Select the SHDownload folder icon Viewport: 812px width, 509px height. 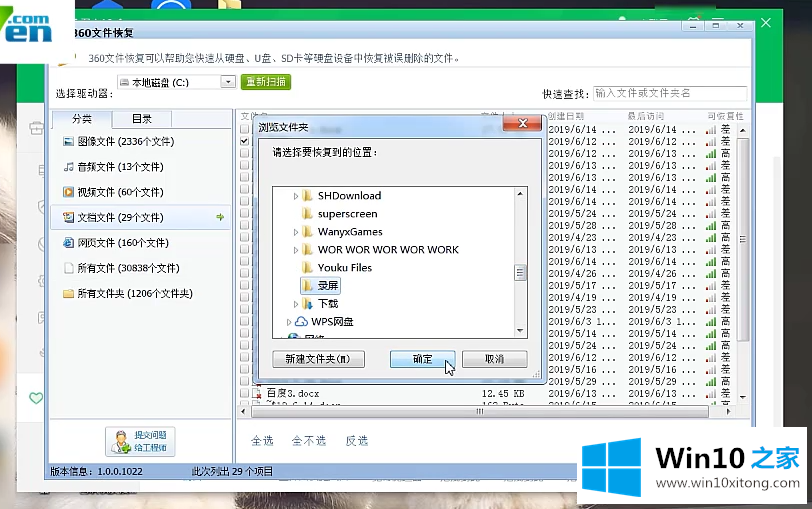point(307,196)
